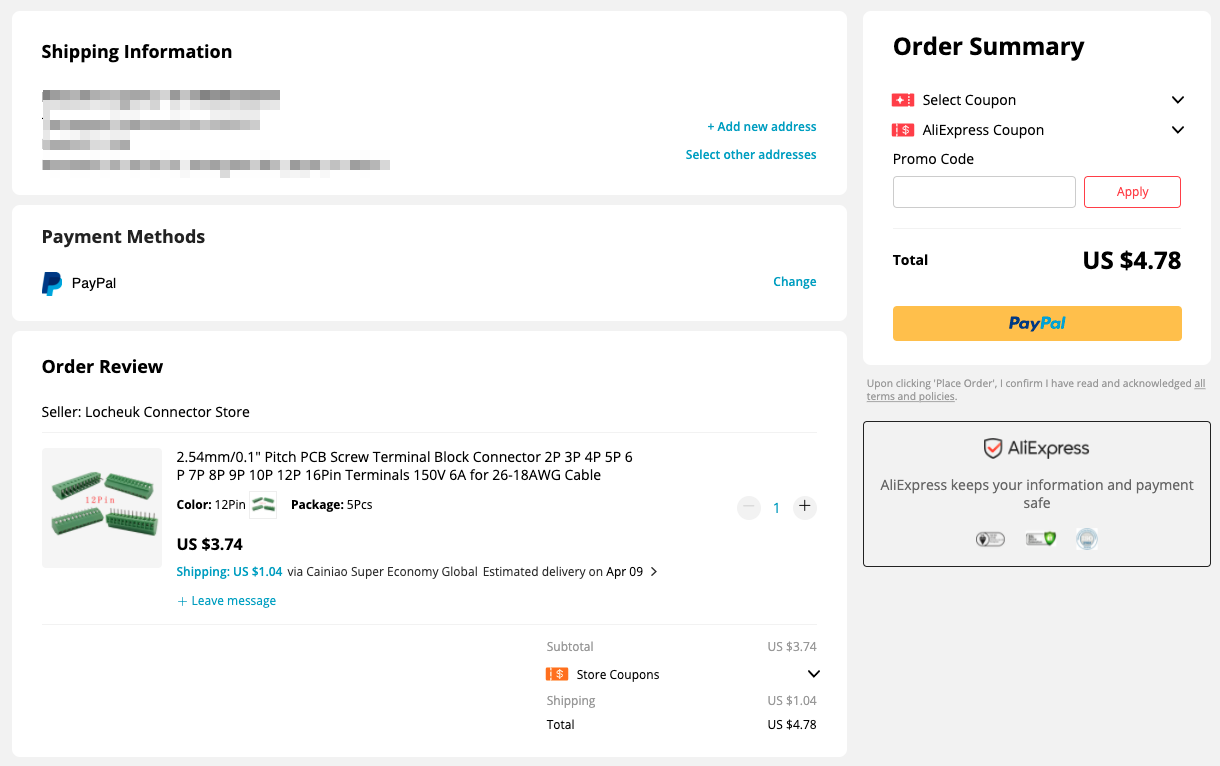
Task: Decrease item quantity with minus button
Action: point(749,507)
